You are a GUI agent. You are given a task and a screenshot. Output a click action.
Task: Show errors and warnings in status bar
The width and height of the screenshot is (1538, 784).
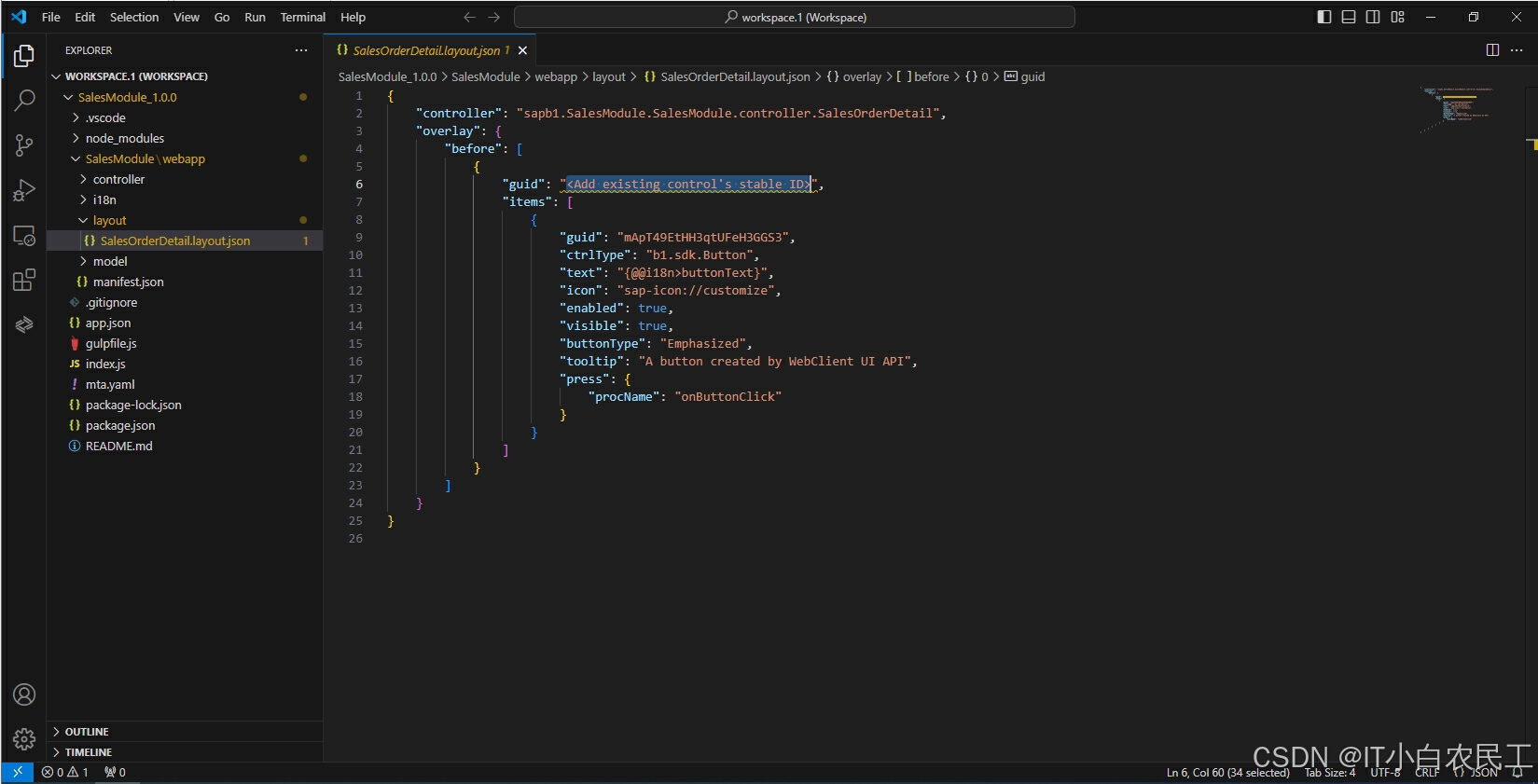coord(65,772)
